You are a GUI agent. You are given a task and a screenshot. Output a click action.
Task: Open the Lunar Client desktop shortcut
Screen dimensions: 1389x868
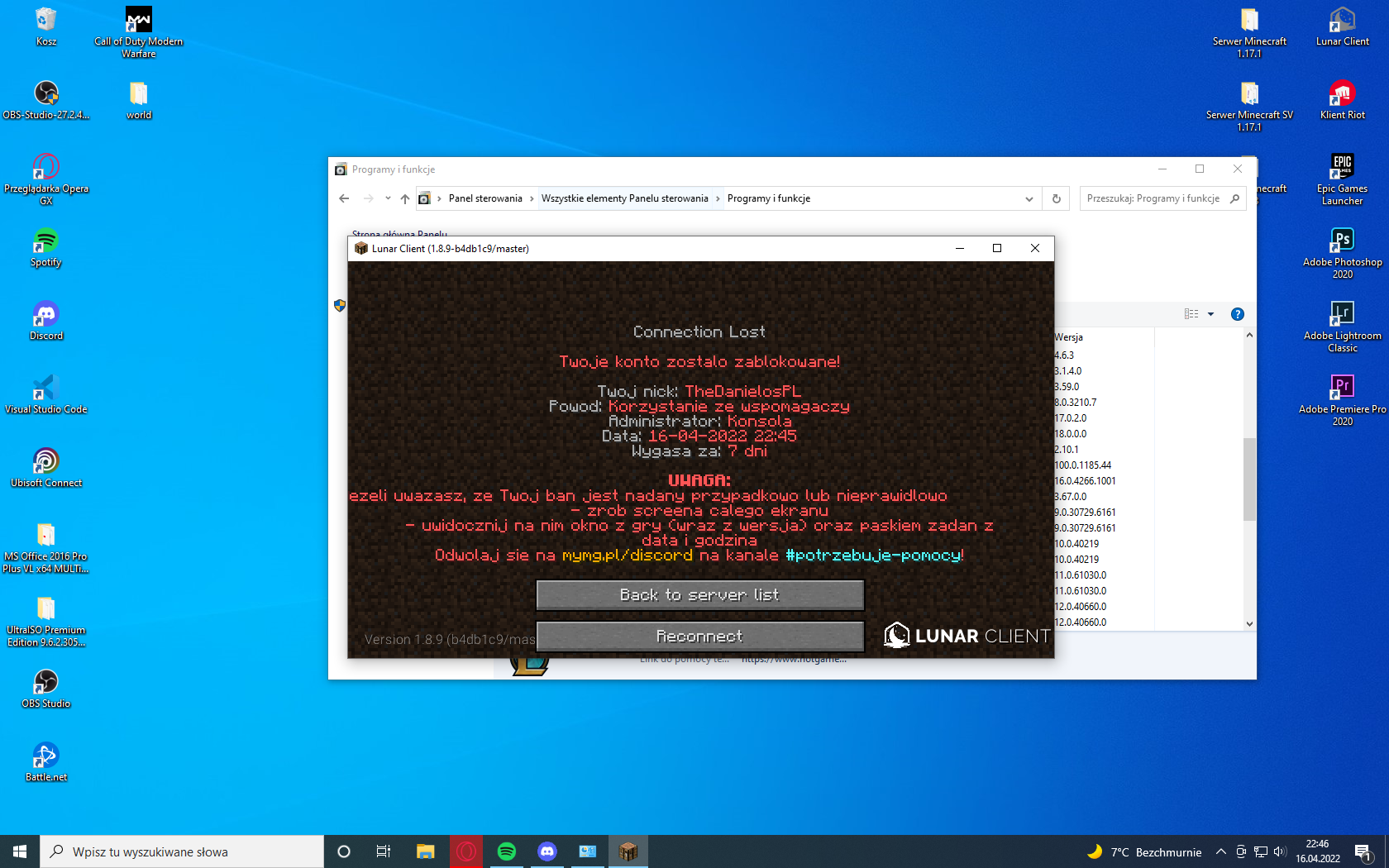point(1343,26)
